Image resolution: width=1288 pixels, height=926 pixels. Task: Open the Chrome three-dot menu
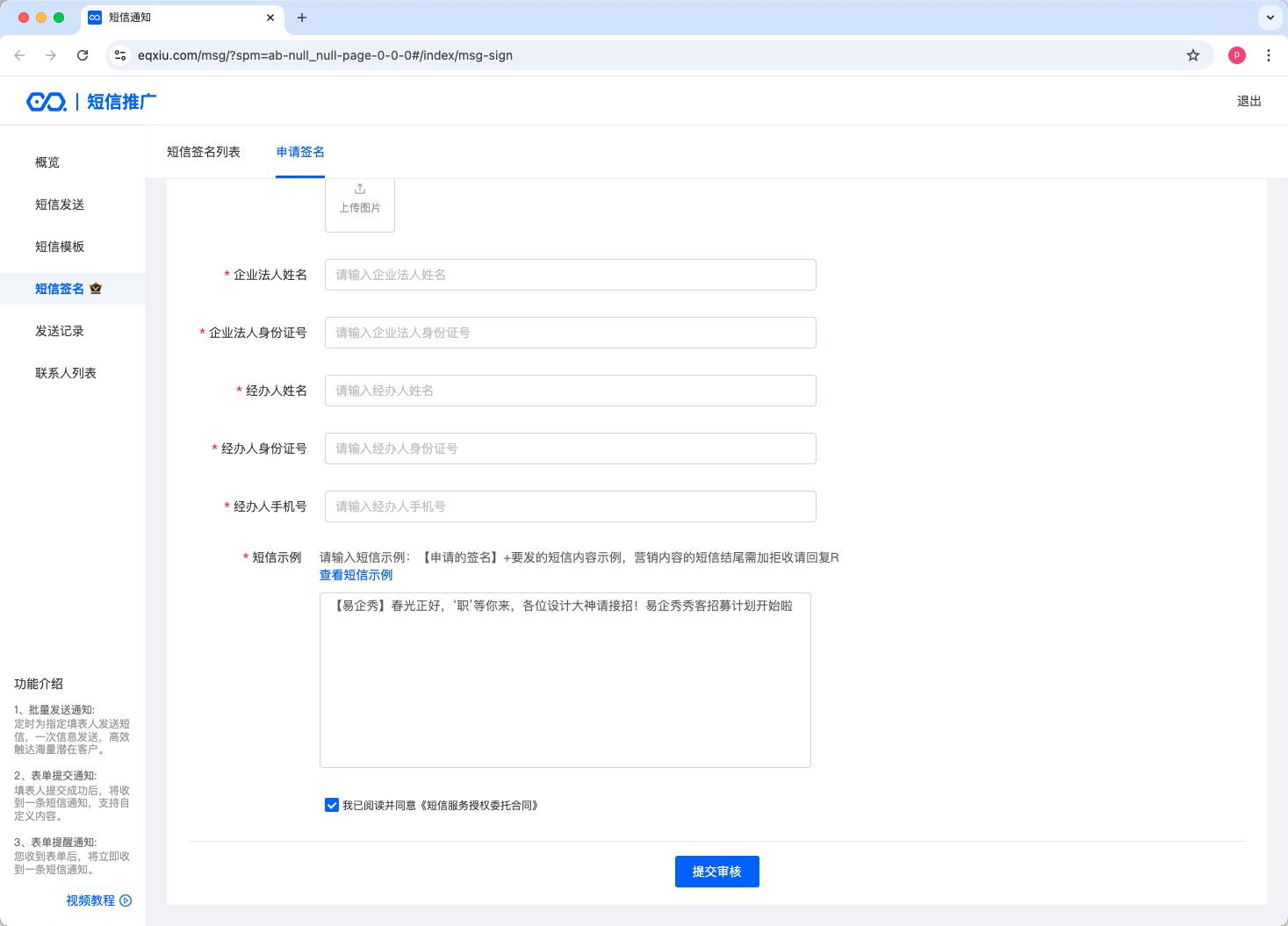[x=1268, y=55]
